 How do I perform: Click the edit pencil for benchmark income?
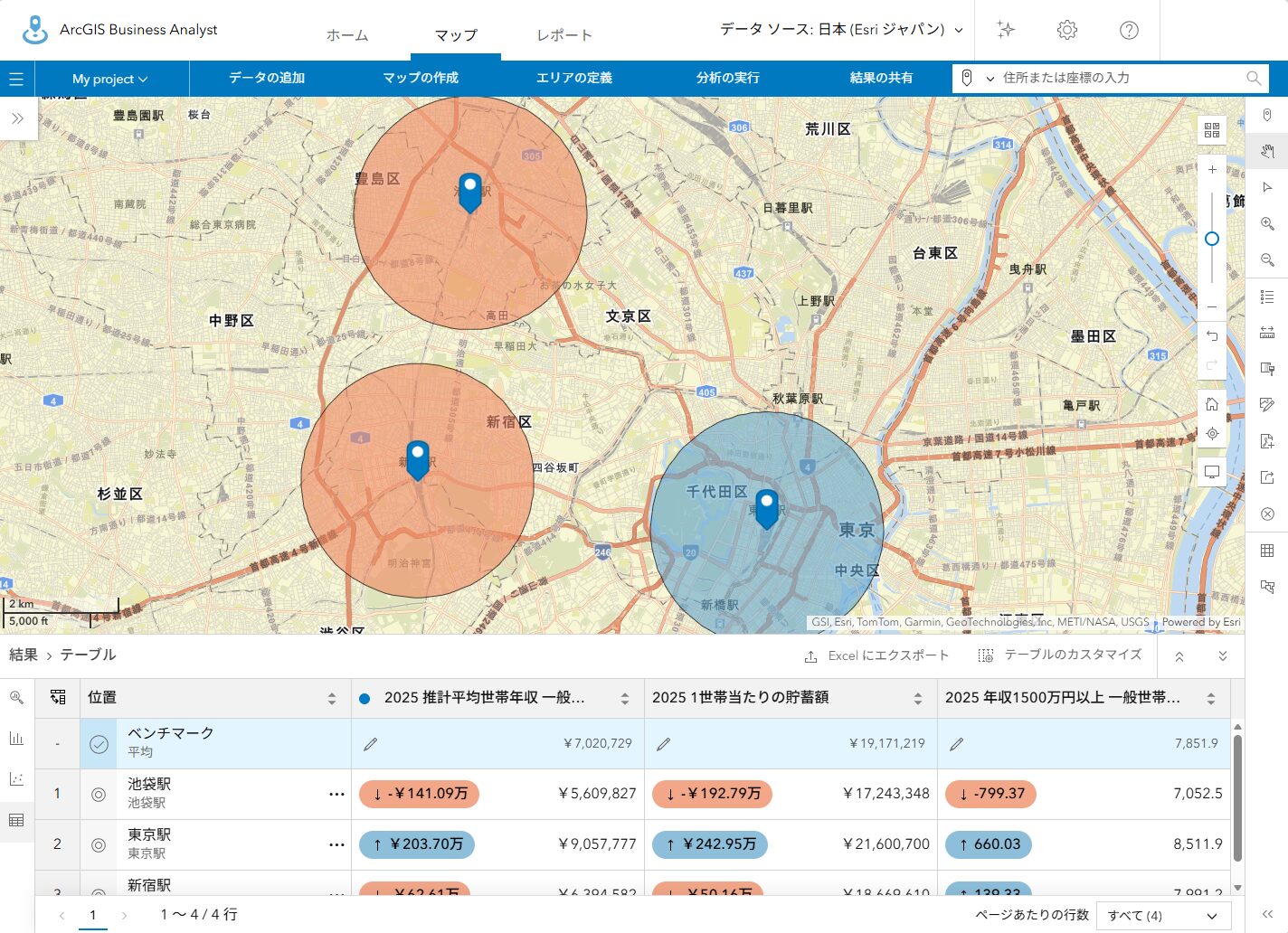[x=370, y=744]
